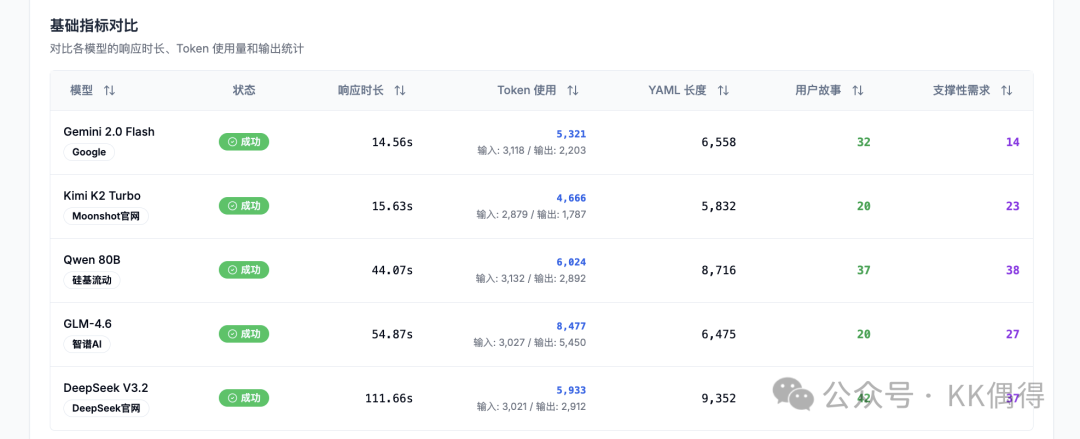This screenshot has height=439, width=1080.
Task: Click GLM-4.6 token usage 8,477
Action: tap(571, 326)
